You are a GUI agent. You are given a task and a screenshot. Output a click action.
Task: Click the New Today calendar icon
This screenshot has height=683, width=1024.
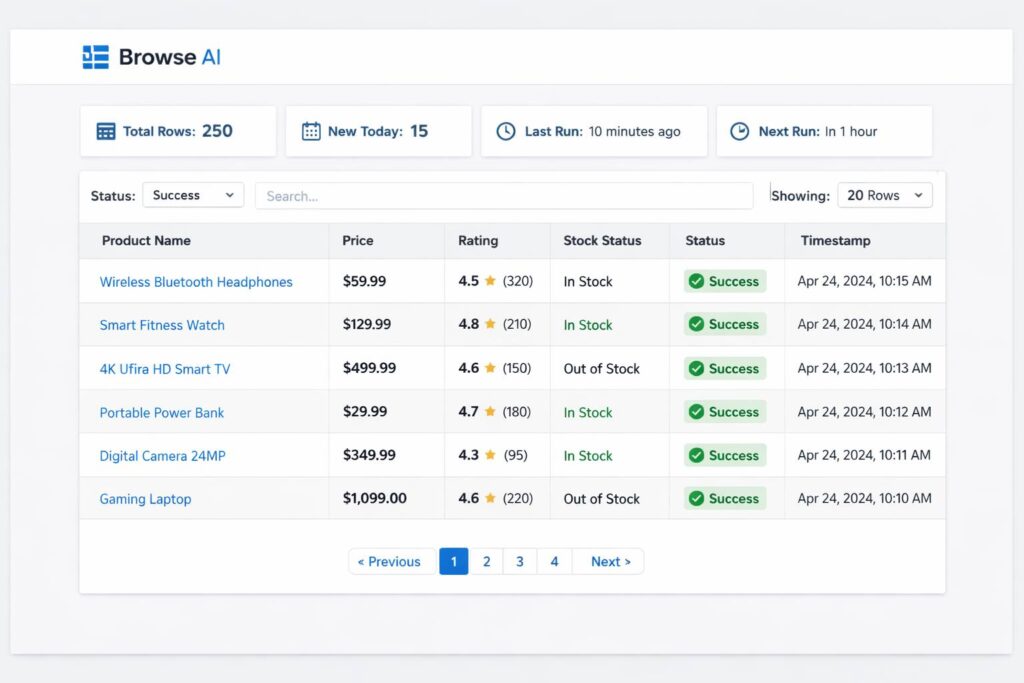click(311, 131)
